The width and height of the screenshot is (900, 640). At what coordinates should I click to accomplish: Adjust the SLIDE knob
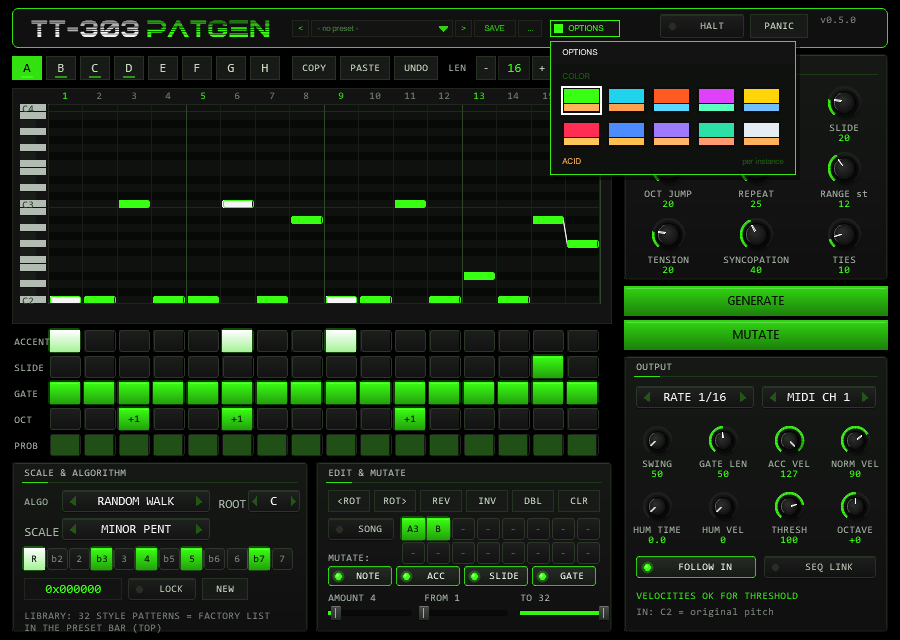coord(843,104)
